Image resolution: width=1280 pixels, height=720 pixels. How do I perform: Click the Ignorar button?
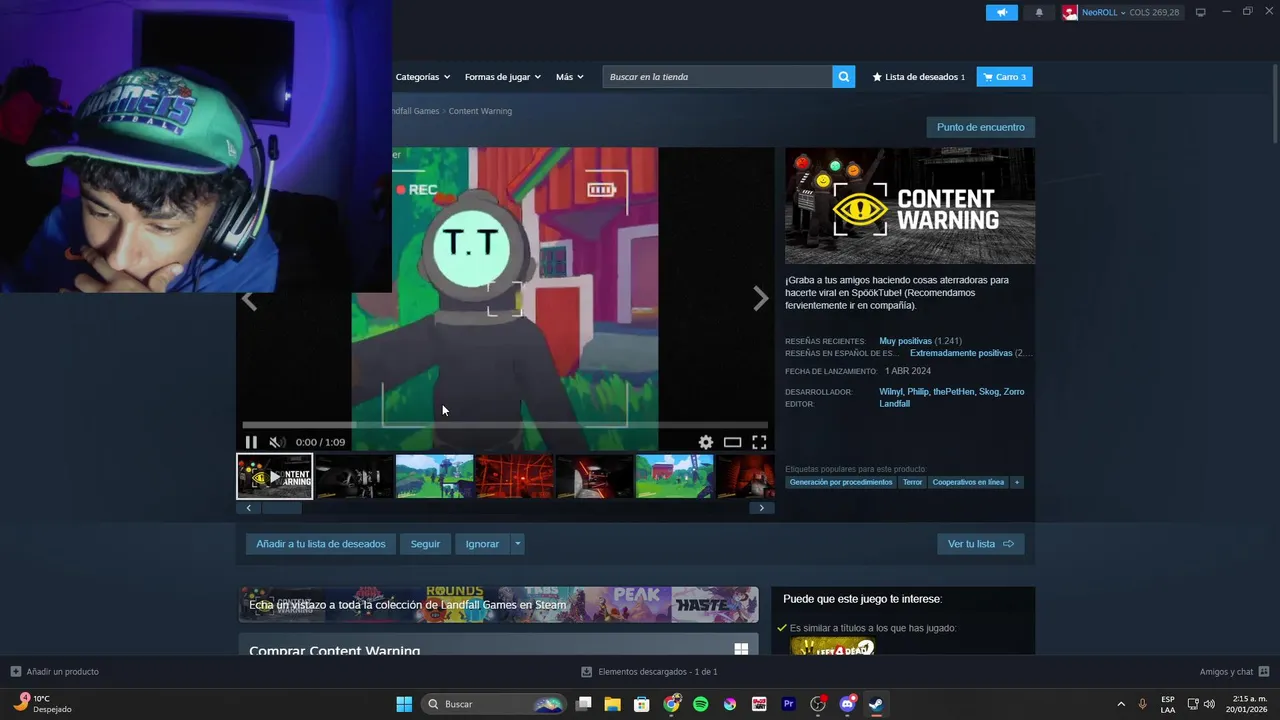(482, 544)
